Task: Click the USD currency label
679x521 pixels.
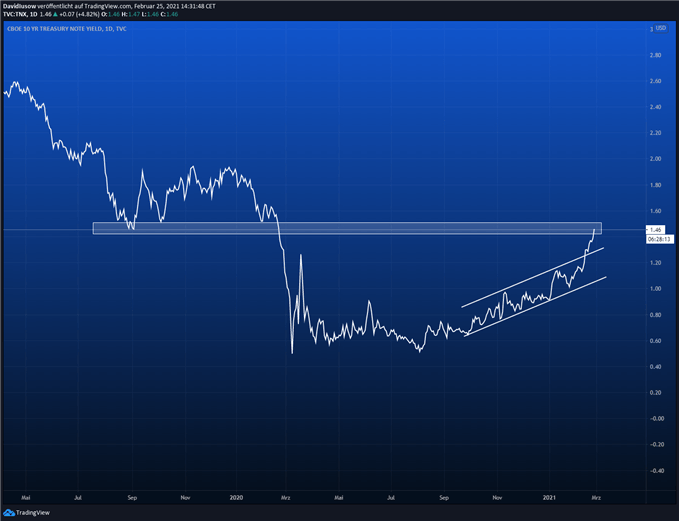Action: coord(660,28)
